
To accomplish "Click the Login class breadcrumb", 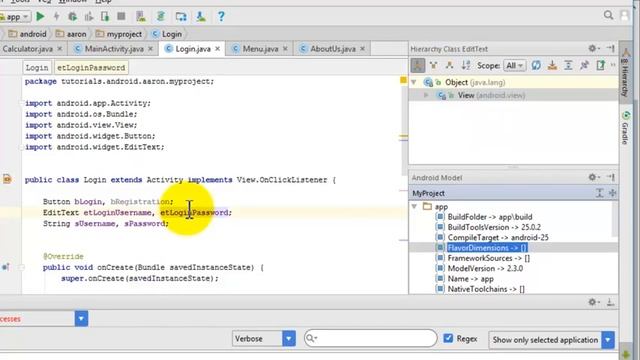I will 167,34.
